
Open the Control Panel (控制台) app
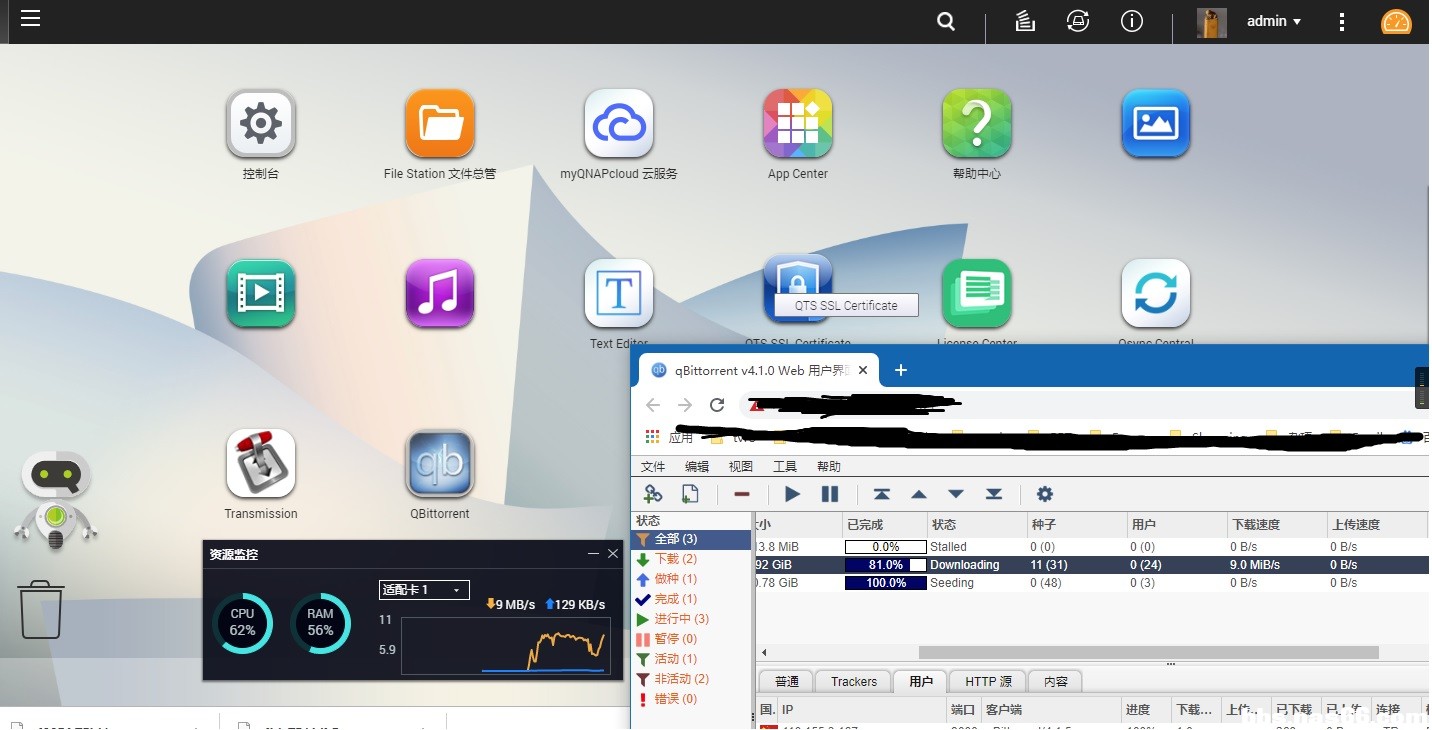tap(261, 124)
